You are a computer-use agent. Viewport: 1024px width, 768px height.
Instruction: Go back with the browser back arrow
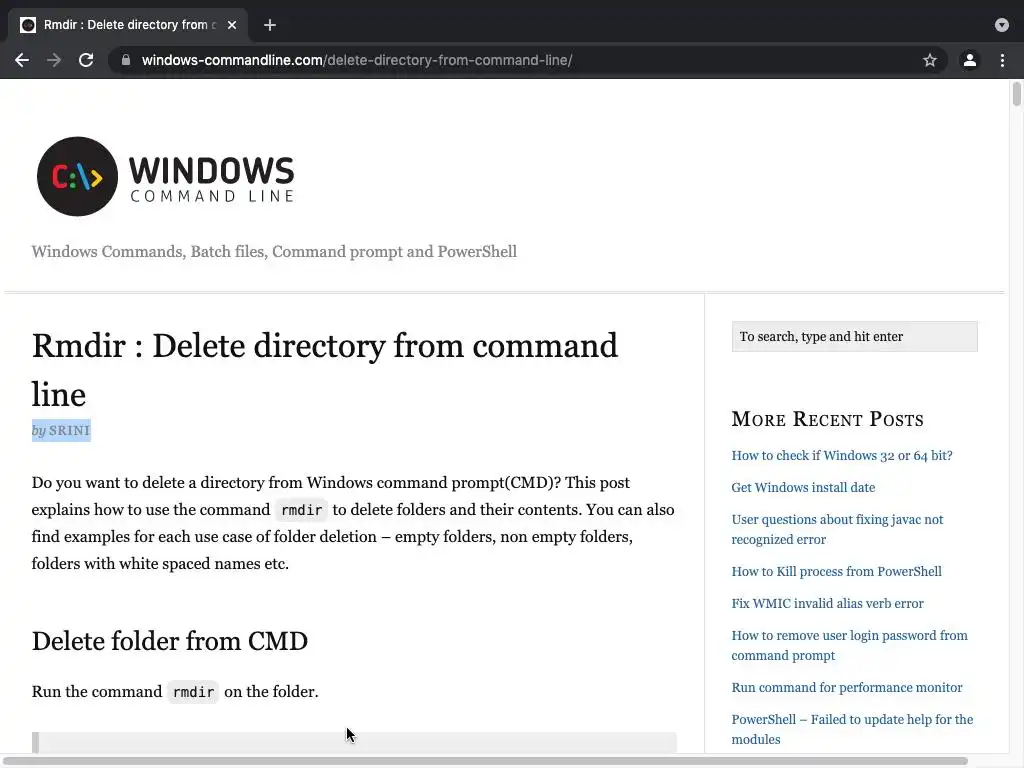(22, 60)
